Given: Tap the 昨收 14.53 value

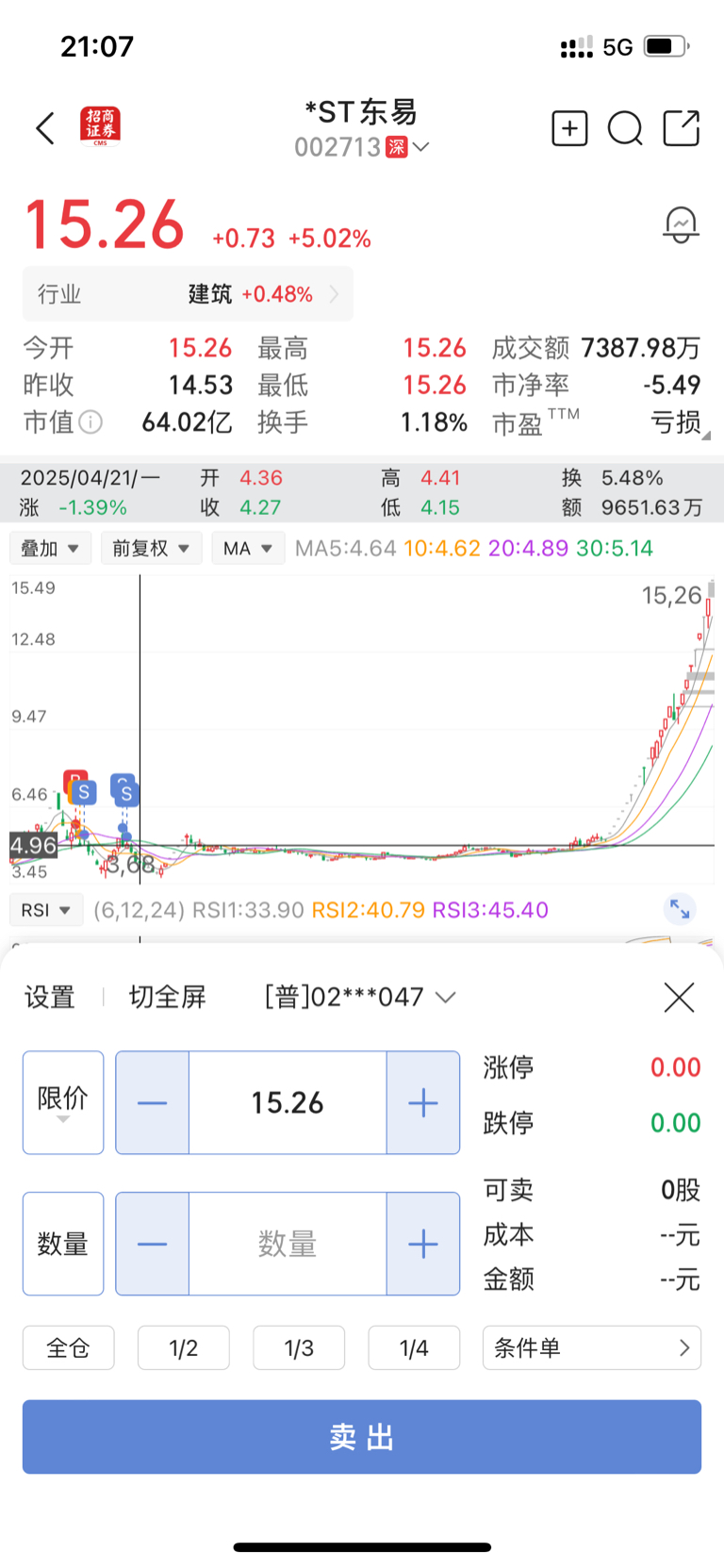Looking at the screenshot, I should pyautogui.click(x=201, y=385).
